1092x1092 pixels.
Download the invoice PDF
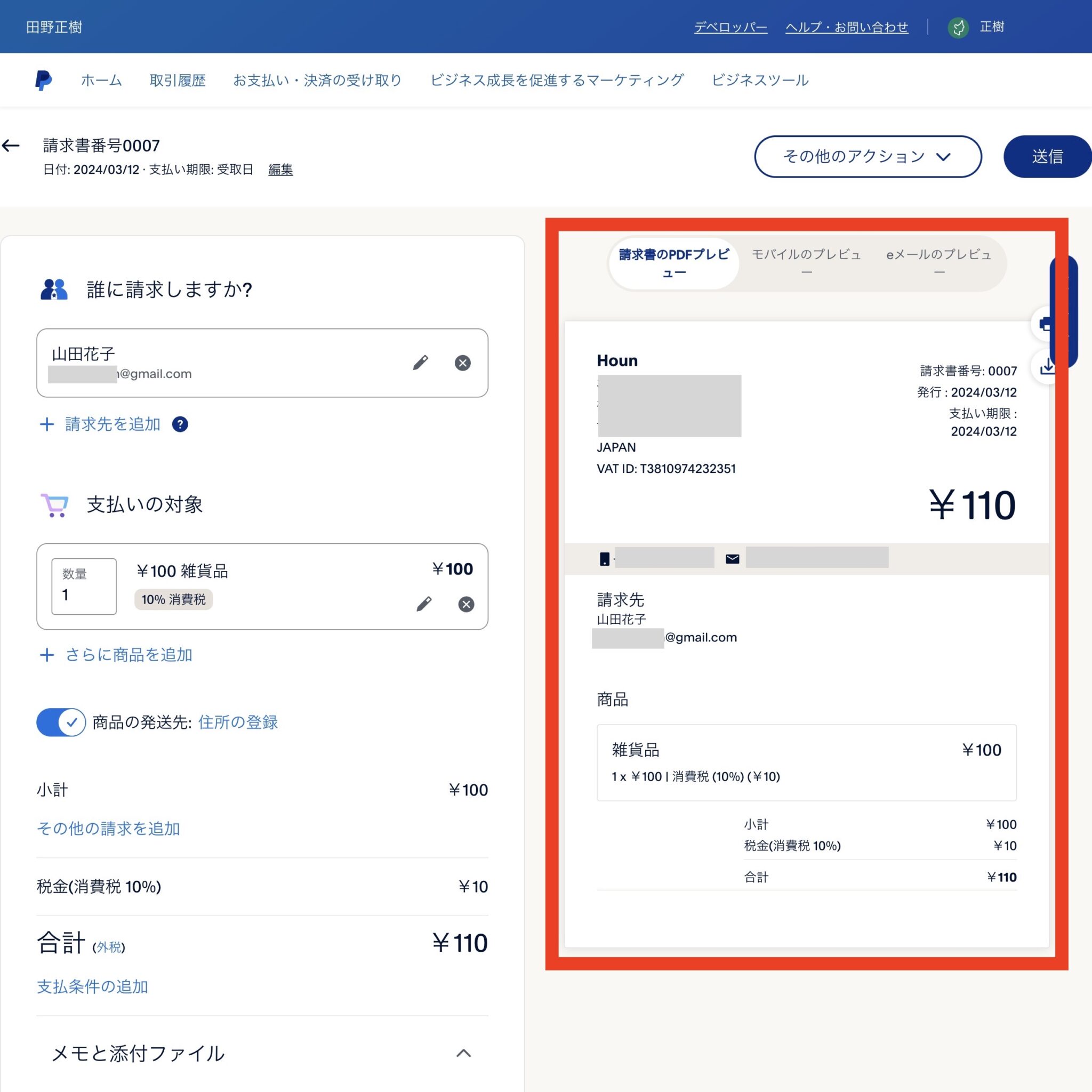tap(1047, 366)
